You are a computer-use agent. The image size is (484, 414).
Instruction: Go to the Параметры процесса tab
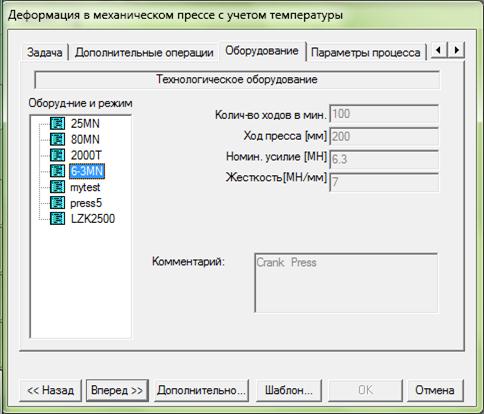(366, 52)
